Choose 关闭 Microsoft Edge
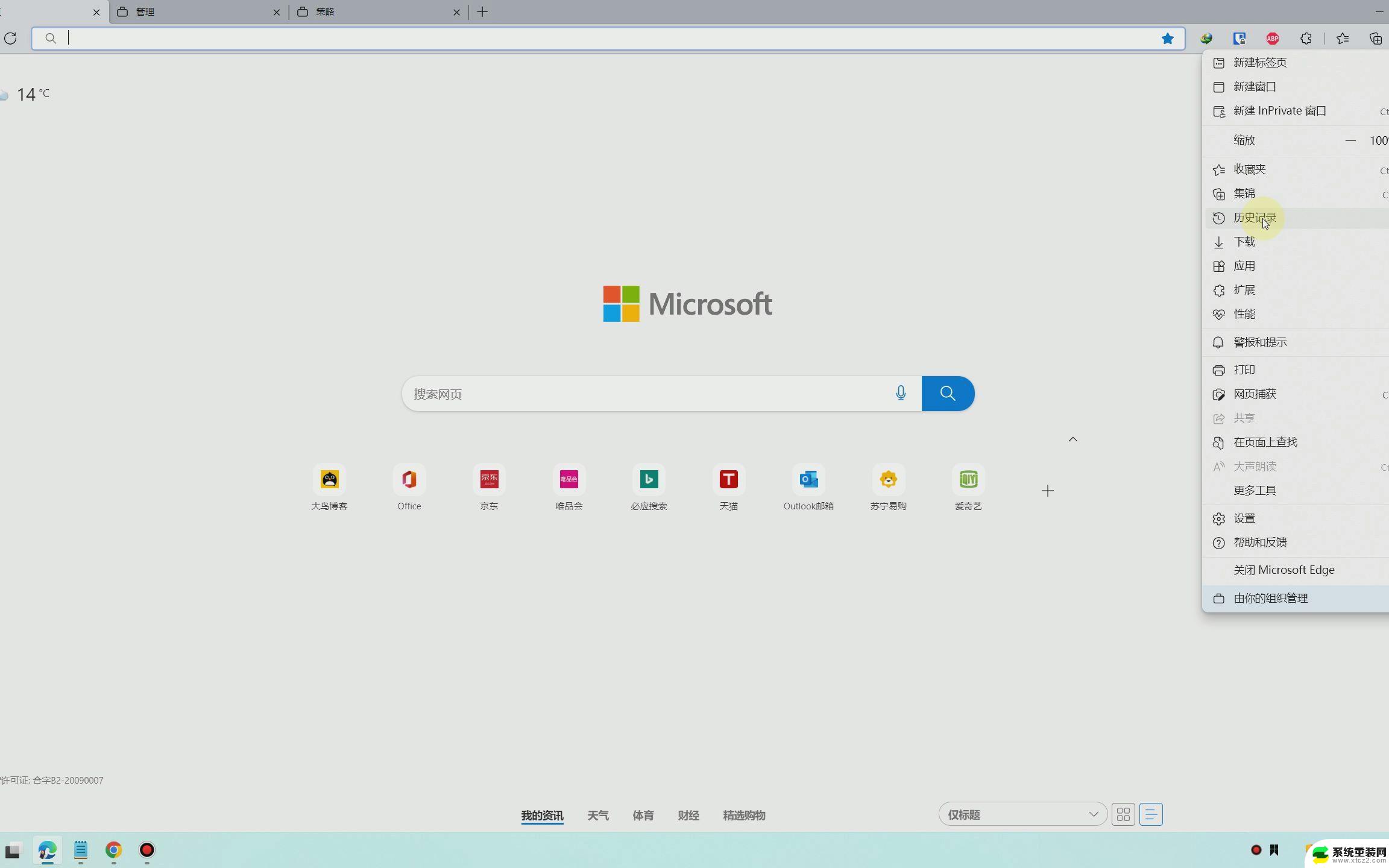Image resolution: width=1389 pixels, height=868 pixels. [x=1296, y=570]
